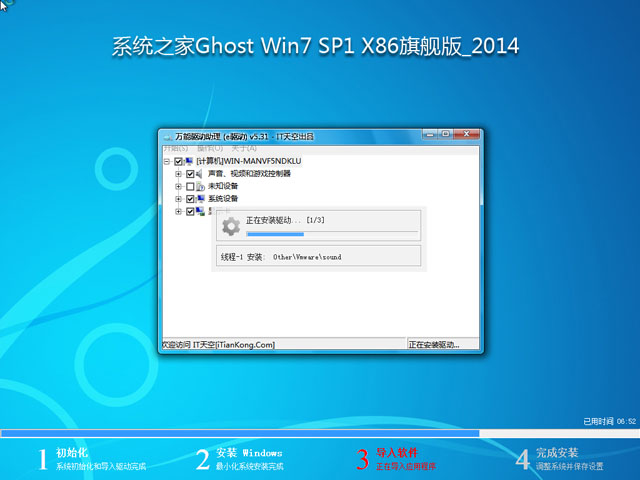Select the [计算机]WIN-MANVF5NDKLU tree label

249,161
